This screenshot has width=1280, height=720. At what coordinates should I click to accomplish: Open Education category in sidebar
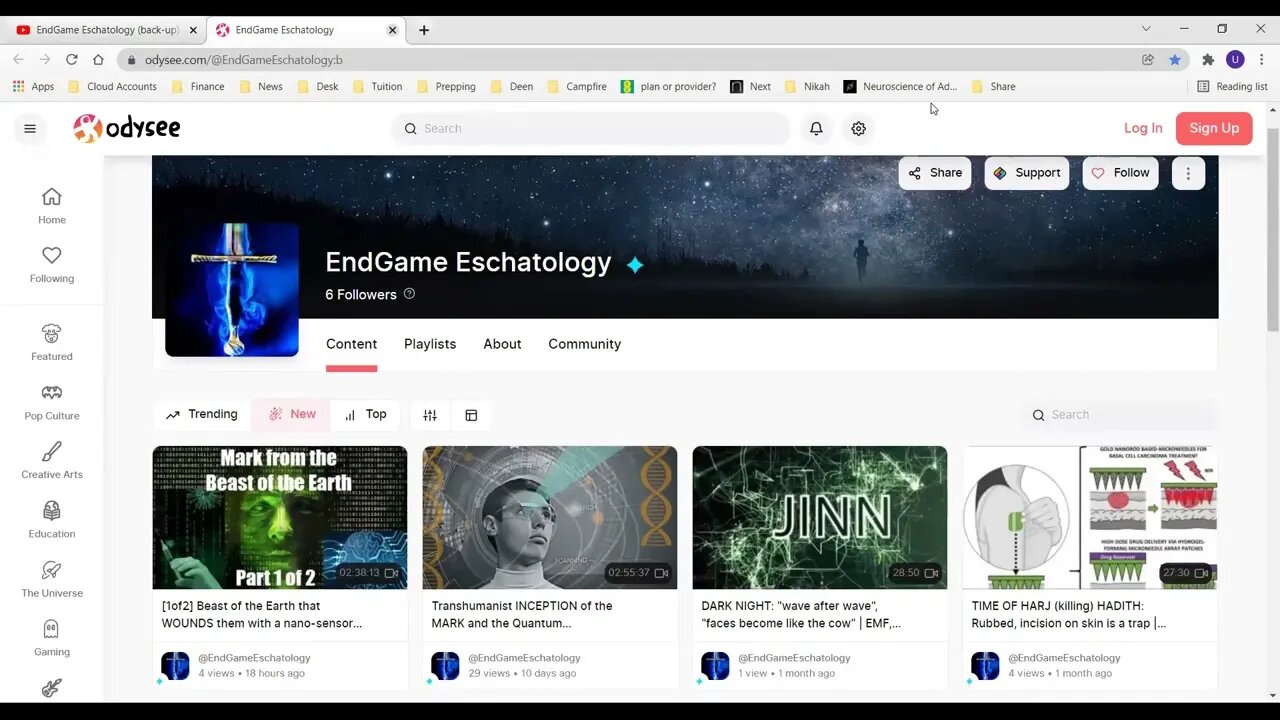click(52, 520)
